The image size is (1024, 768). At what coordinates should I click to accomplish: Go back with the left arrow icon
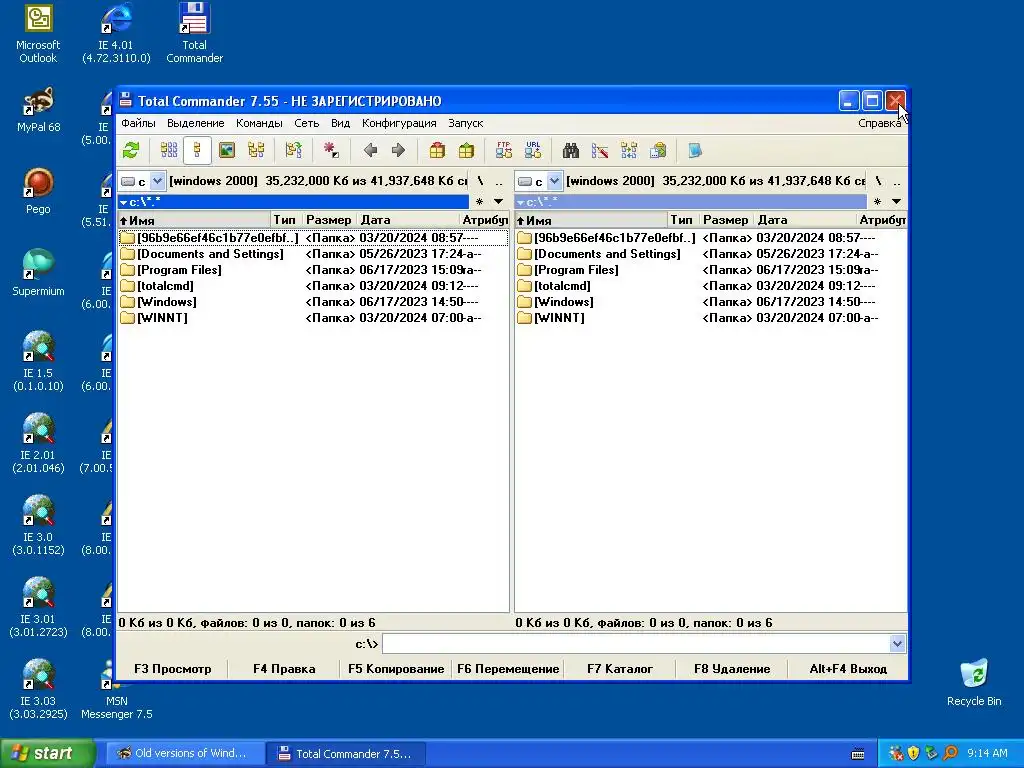coord(370,151)
